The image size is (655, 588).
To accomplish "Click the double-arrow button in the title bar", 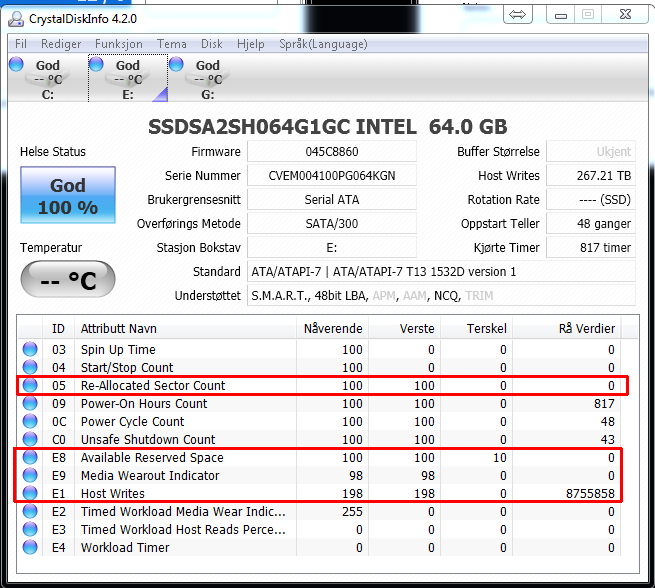I will tap(518, 15).
